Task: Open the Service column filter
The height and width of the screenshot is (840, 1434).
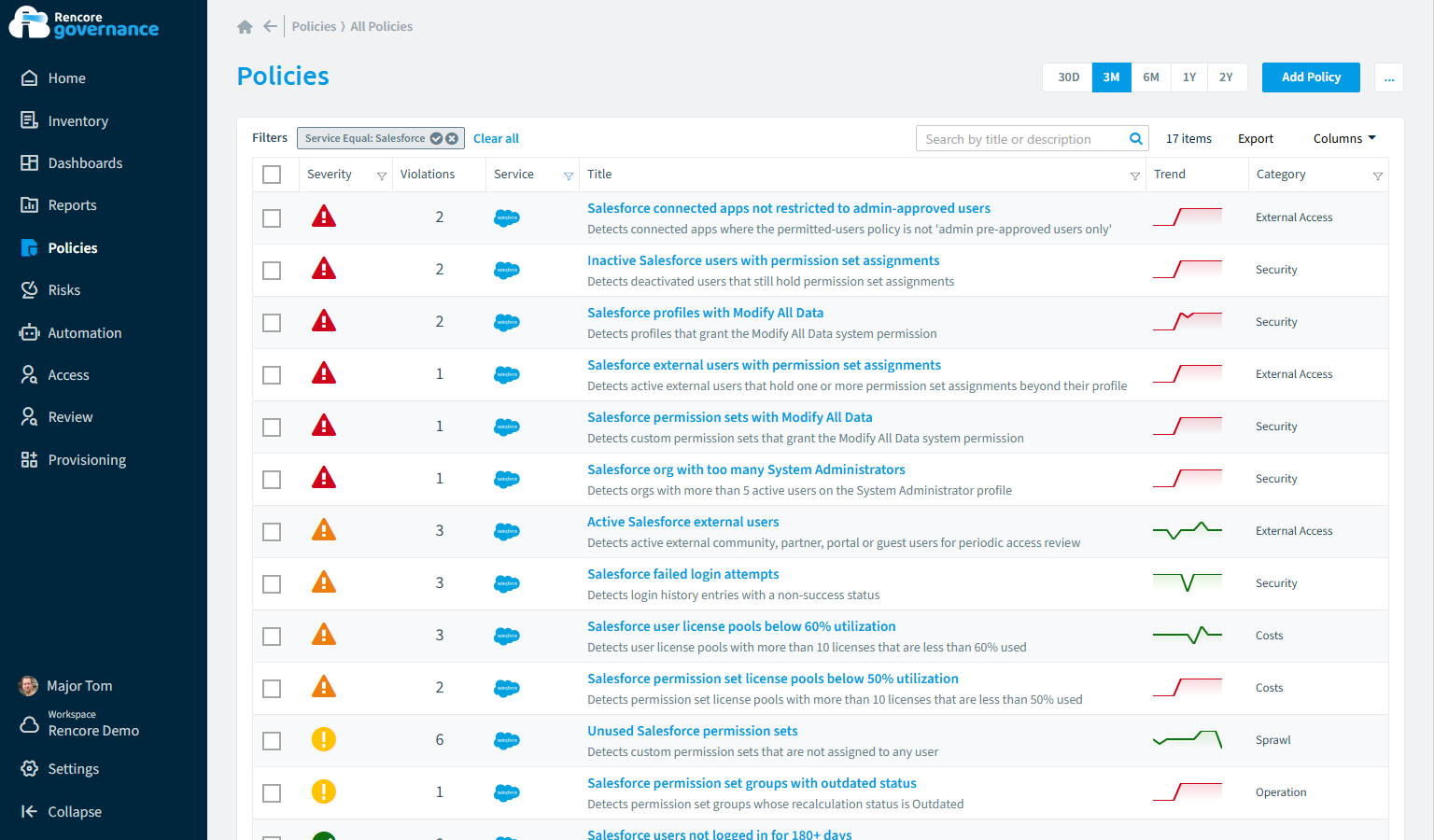Action: pos(569,175)
